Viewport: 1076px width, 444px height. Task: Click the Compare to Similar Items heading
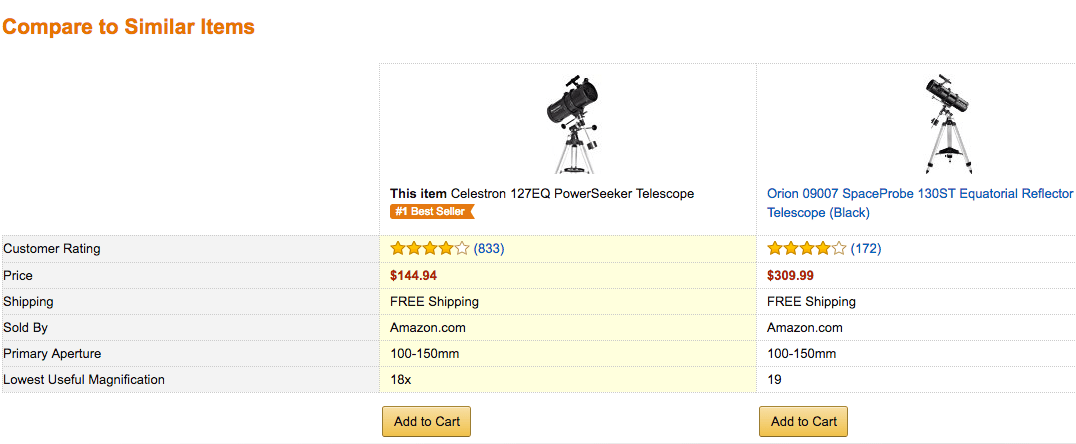[129, 27]
